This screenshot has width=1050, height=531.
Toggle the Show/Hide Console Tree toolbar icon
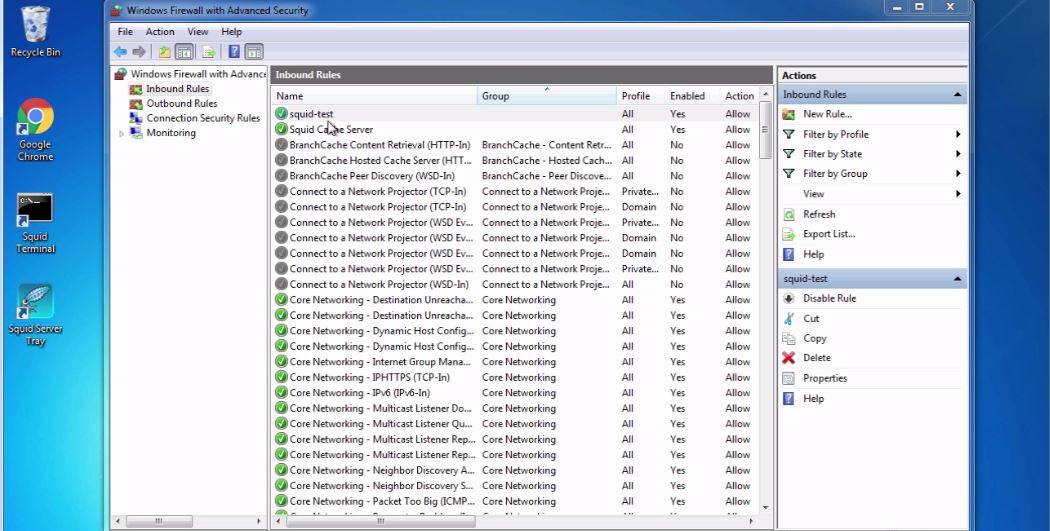[x=184, y=52]
